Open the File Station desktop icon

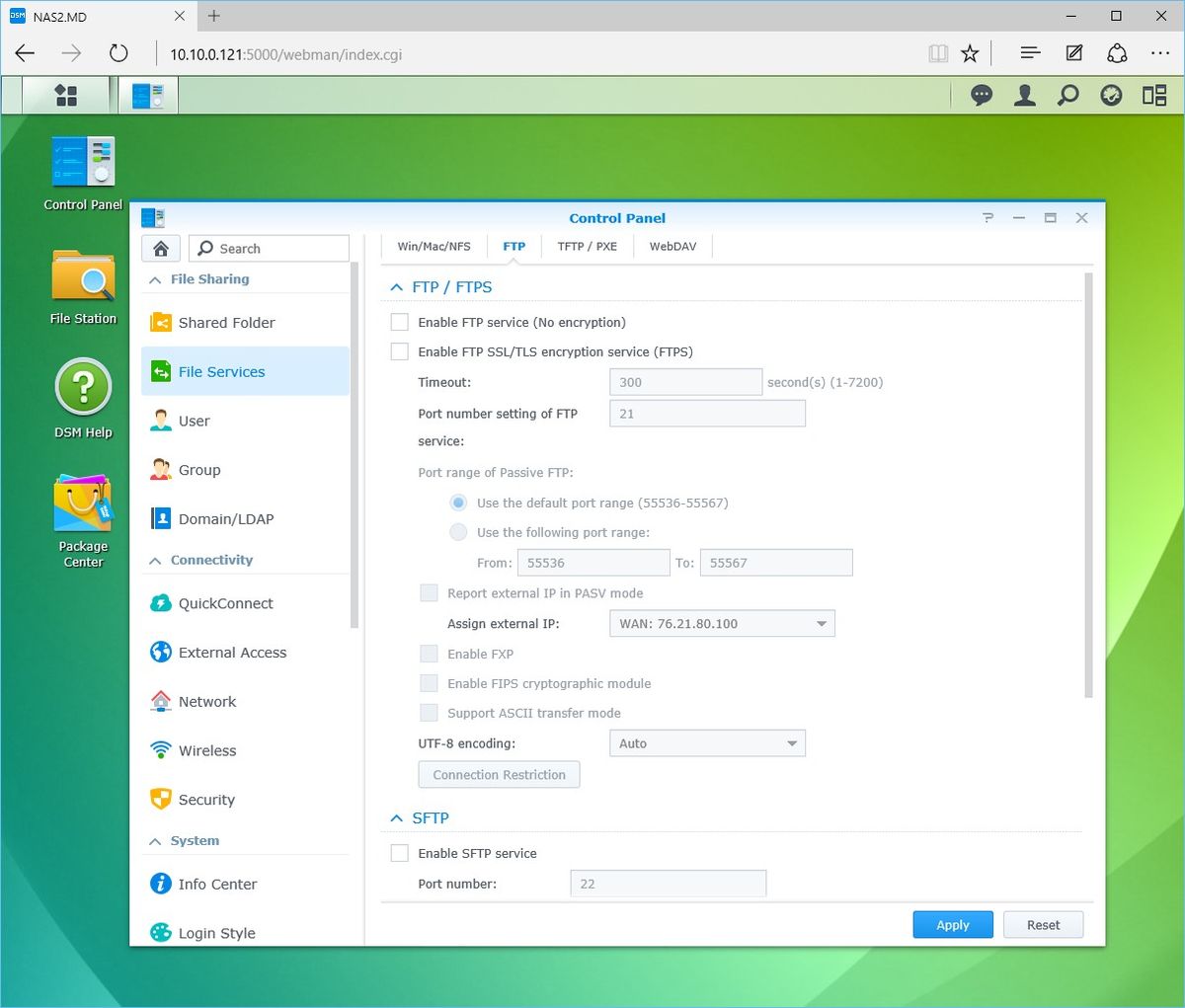click(83, 286)
